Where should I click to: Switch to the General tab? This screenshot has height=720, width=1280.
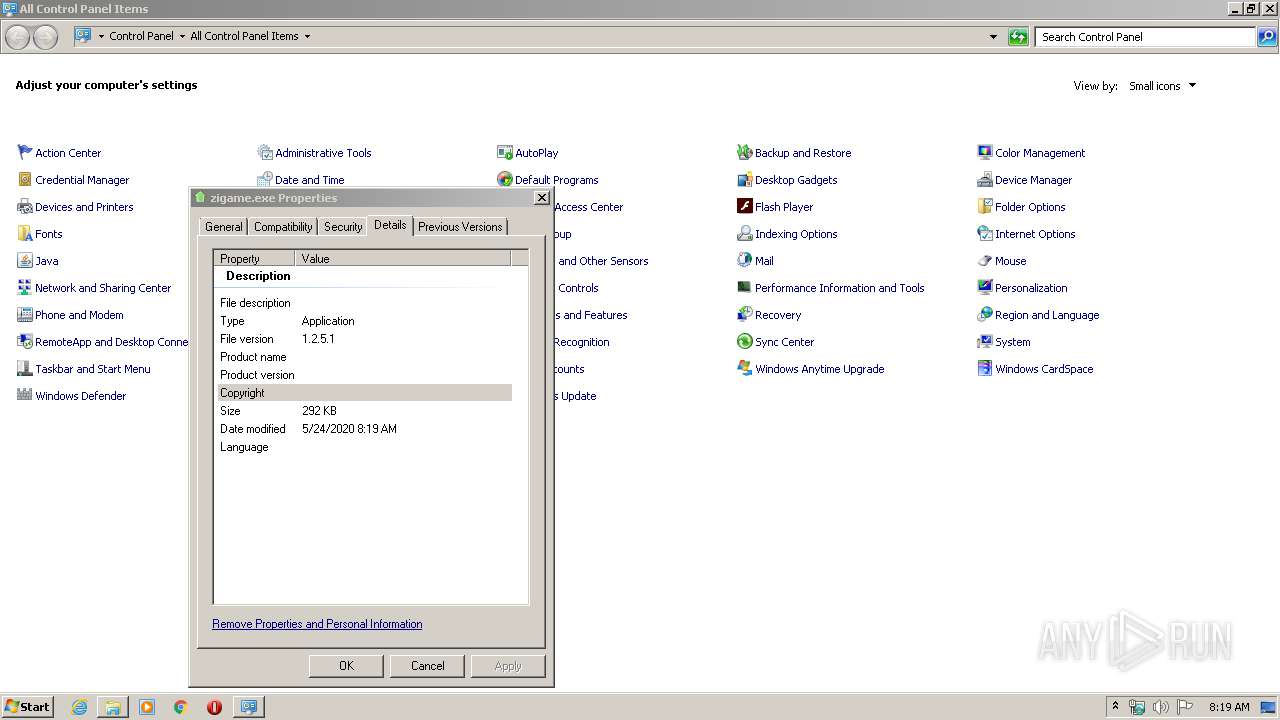(223, 227)
